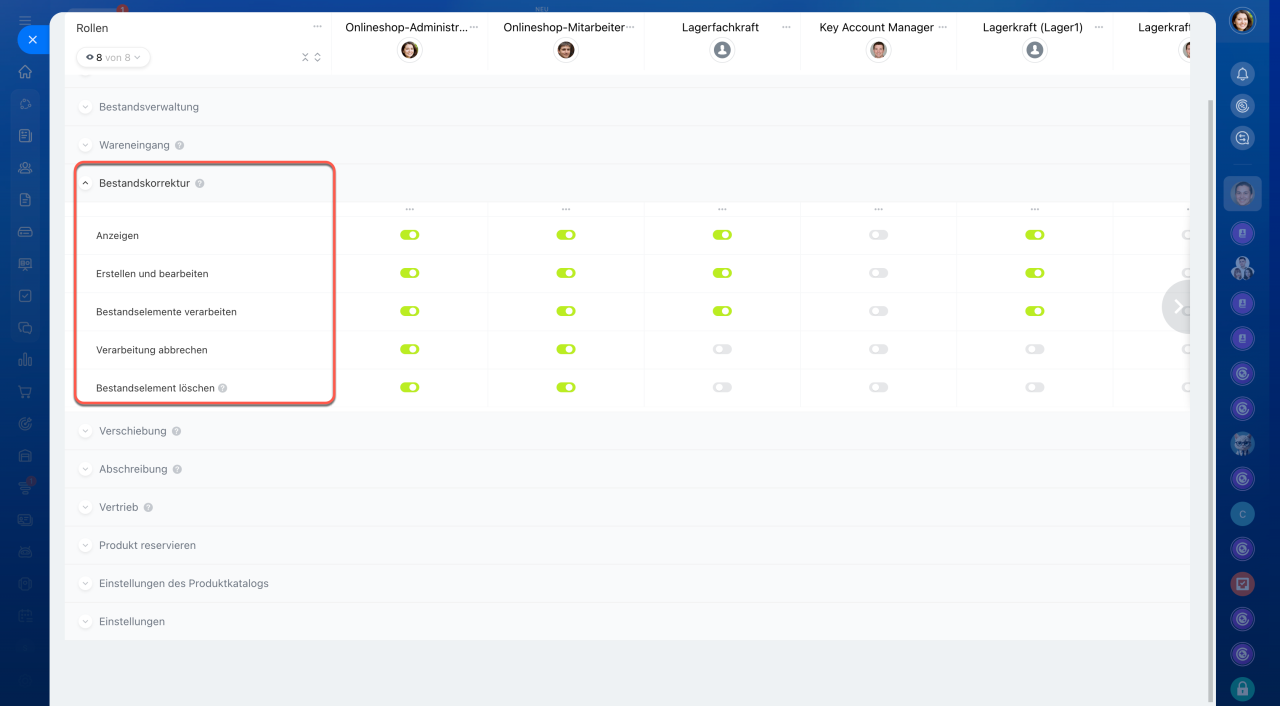Click Onlineshop-Mitarbeiter user avatar
The height and width of the screenshot is (706, 1280).
click(x=566, y=50)
